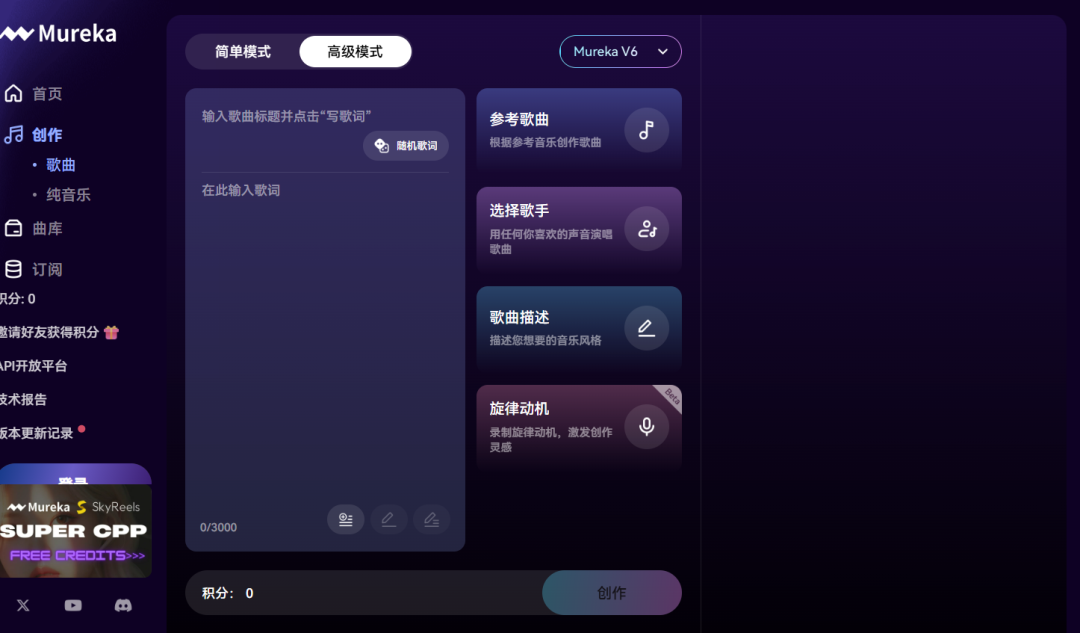The height and width of the screenshot is (633, 1080).
Task: Switch to 高级模式 mode
Action: pyautogui.click(x=355, y=52)
